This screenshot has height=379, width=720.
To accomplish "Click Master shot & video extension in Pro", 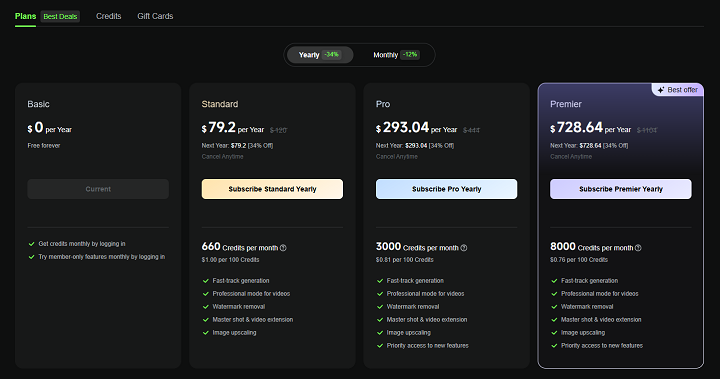I will (x=427, y=320).
